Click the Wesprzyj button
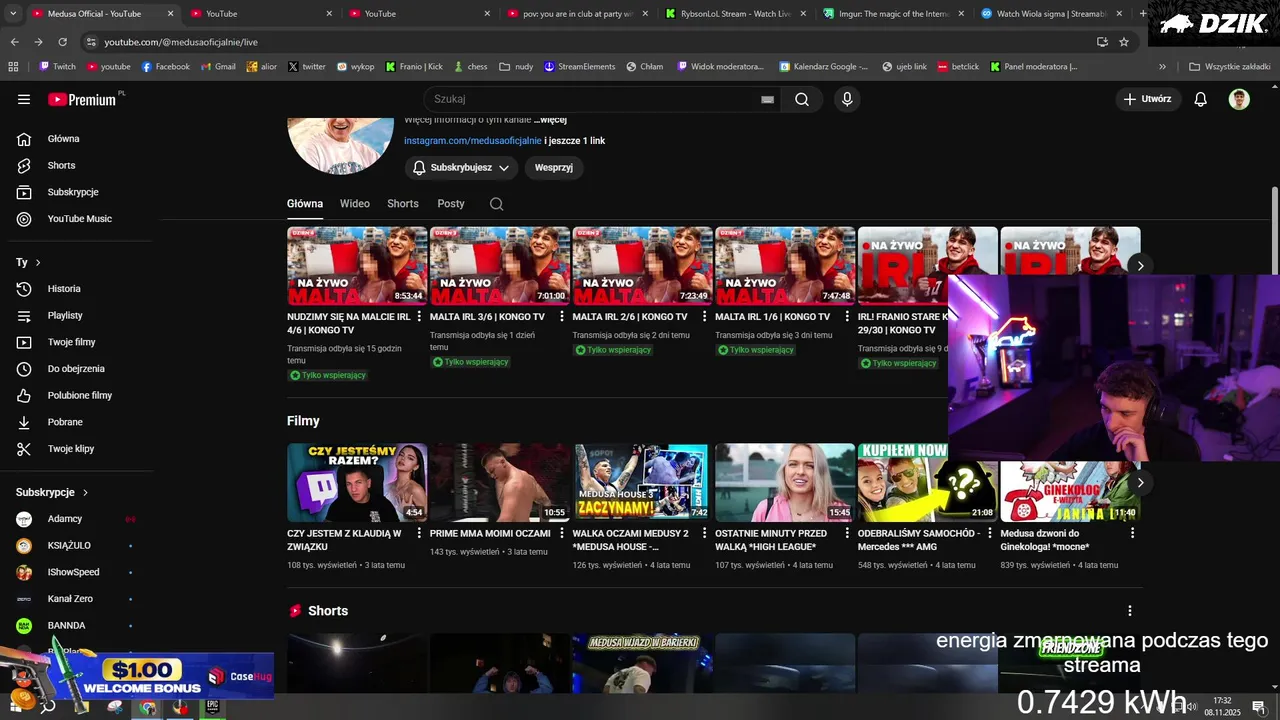Image resolution: width=1280 pixels, height=720 pixels. tap(554, 168)
